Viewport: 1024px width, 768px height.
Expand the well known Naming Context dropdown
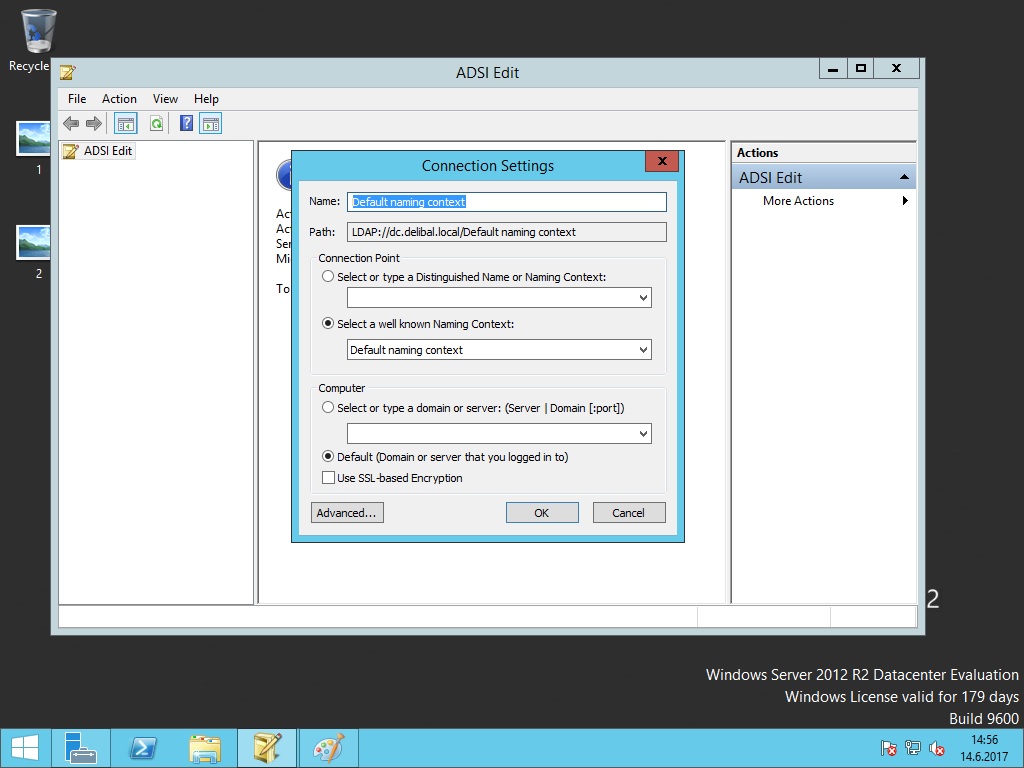(x=643, y=350)
